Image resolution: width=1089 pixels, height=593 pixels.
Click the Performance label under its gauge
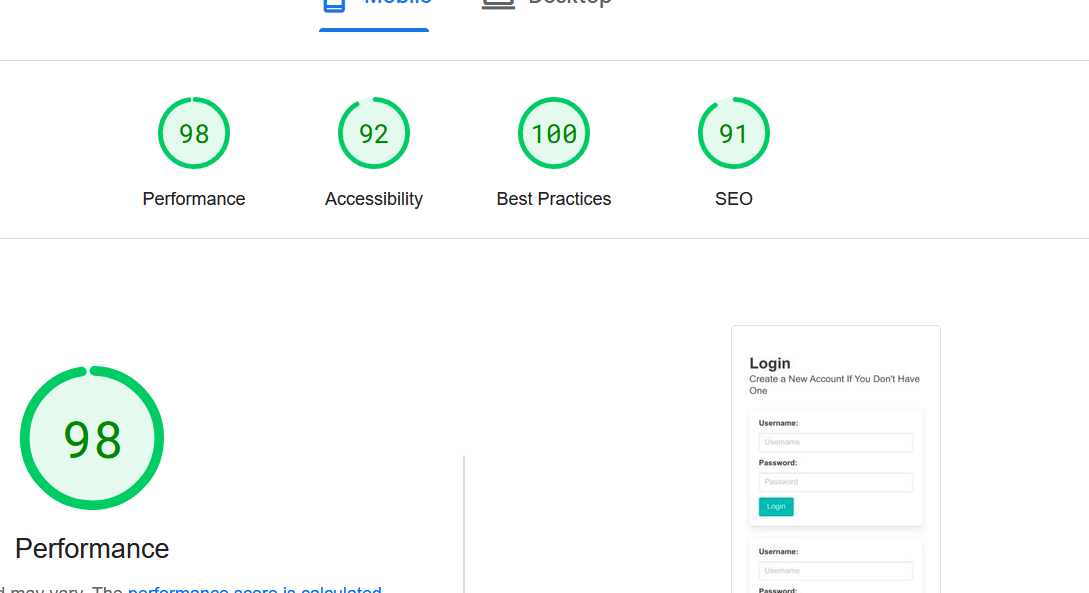click(x=194, y=198)
